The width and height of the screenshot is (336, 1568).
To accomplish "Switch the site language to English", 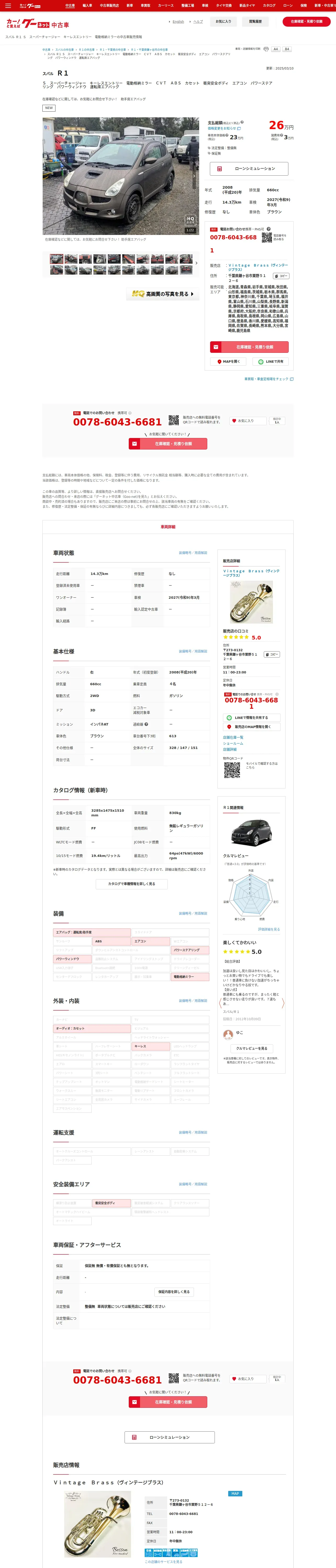I will pyautogui.click(x=178, y=21).
